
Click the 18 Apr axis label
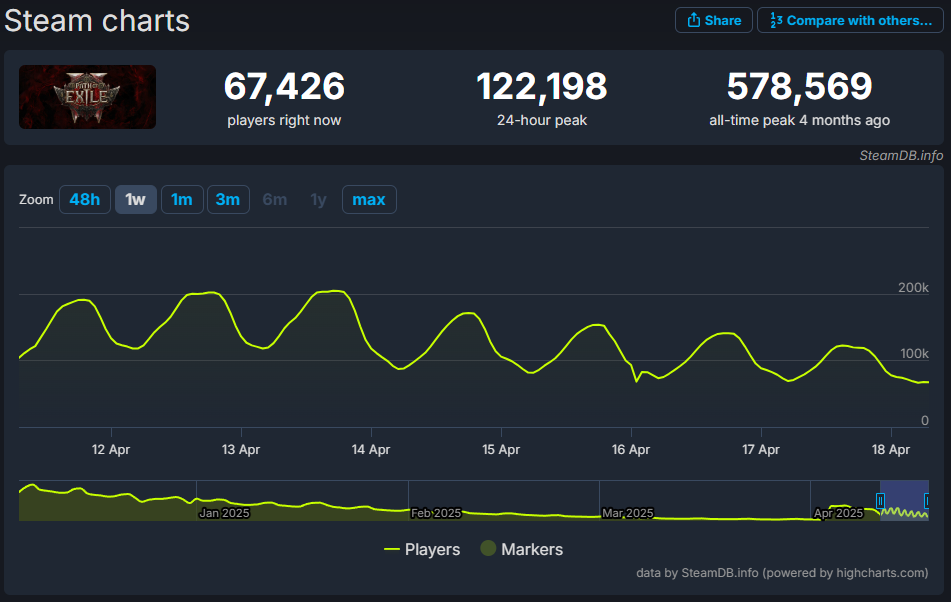click(x=891, y=450)
